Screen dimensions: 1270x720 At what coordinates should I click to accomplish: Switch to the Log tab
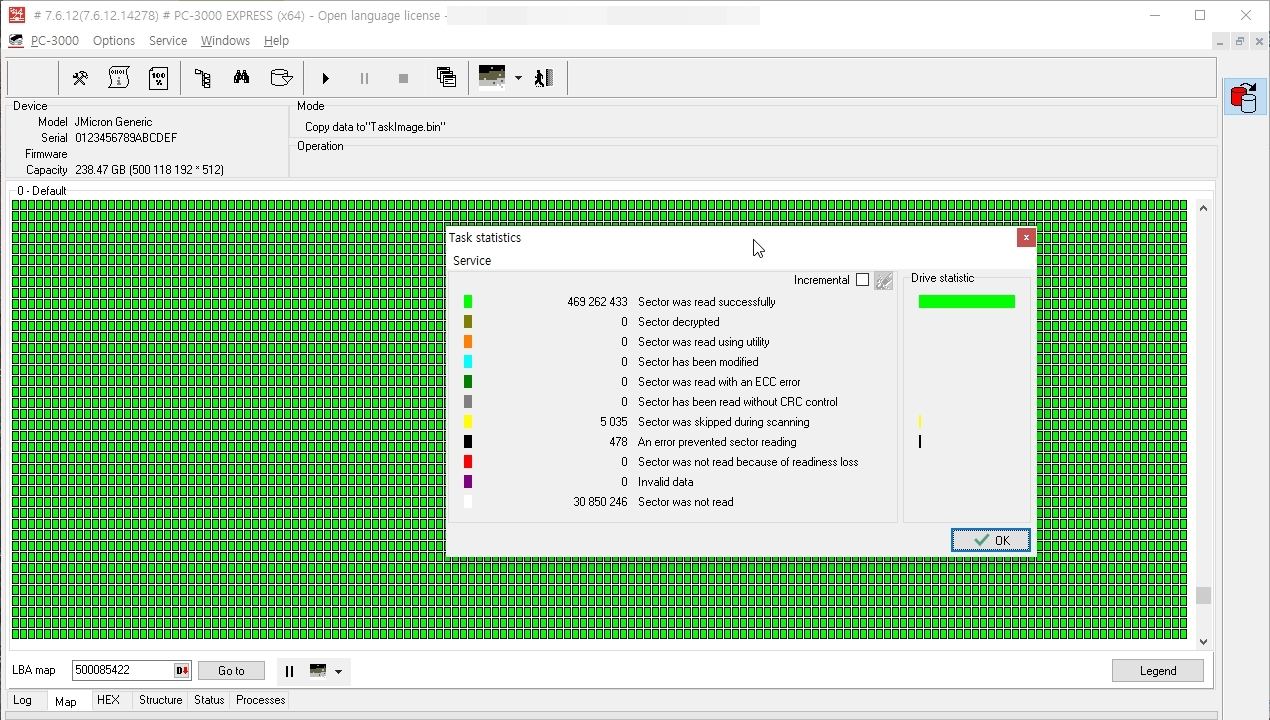[22, 701]
